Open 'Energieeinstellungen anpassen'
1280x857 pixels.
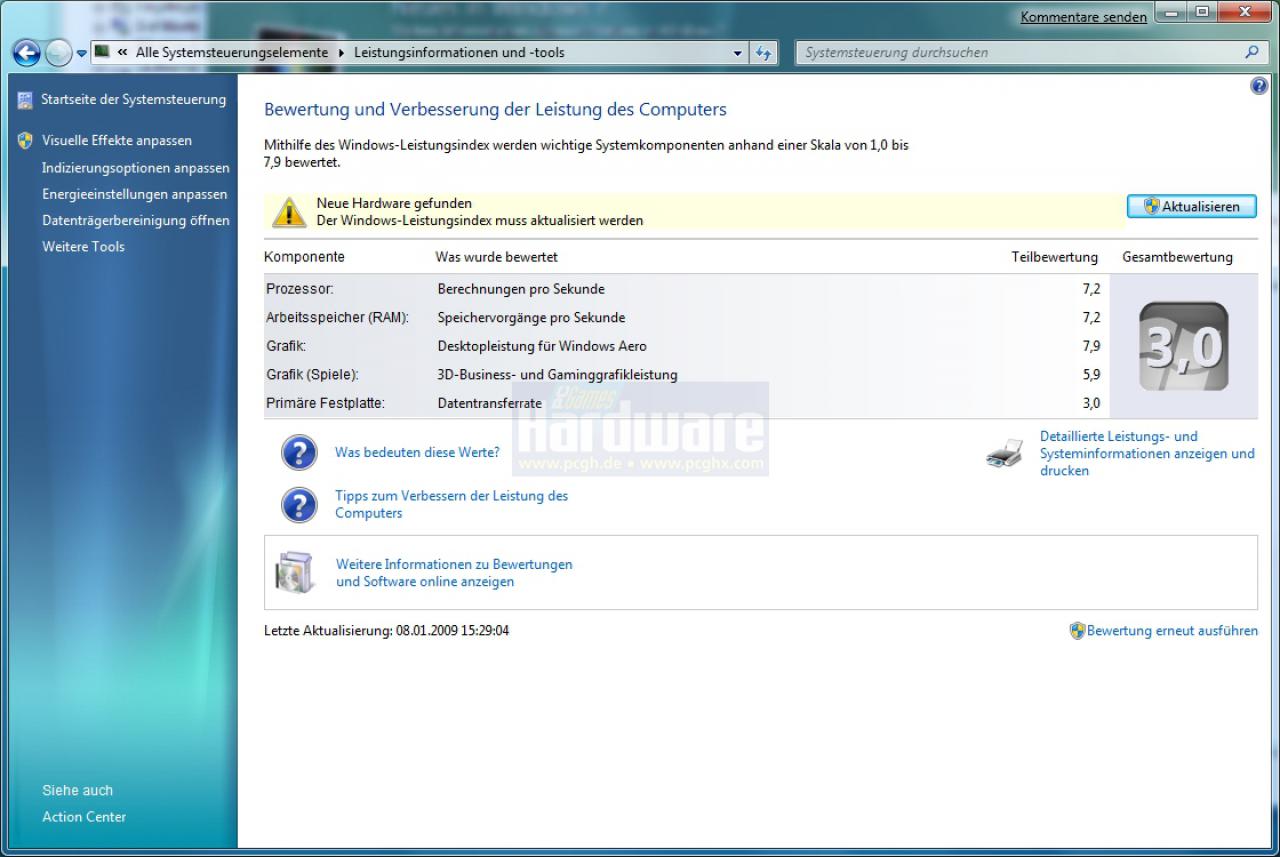pyautogui.click(x=134, y=194)
